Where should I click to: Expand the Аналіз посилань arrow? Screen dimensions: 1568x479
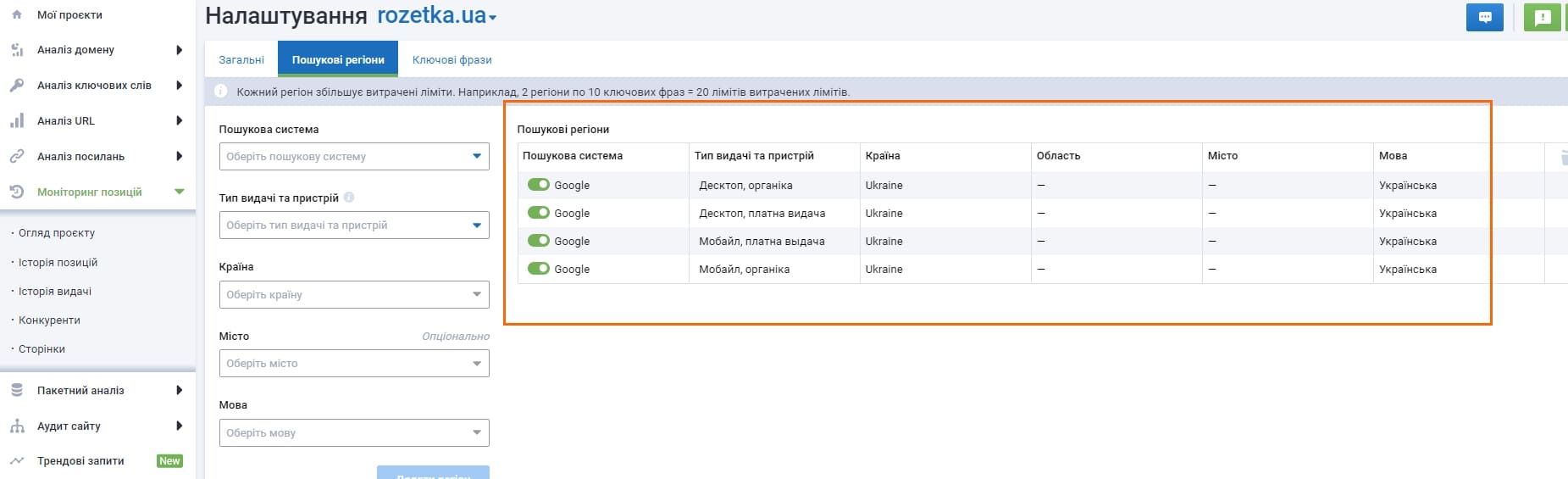coord(179,156)
